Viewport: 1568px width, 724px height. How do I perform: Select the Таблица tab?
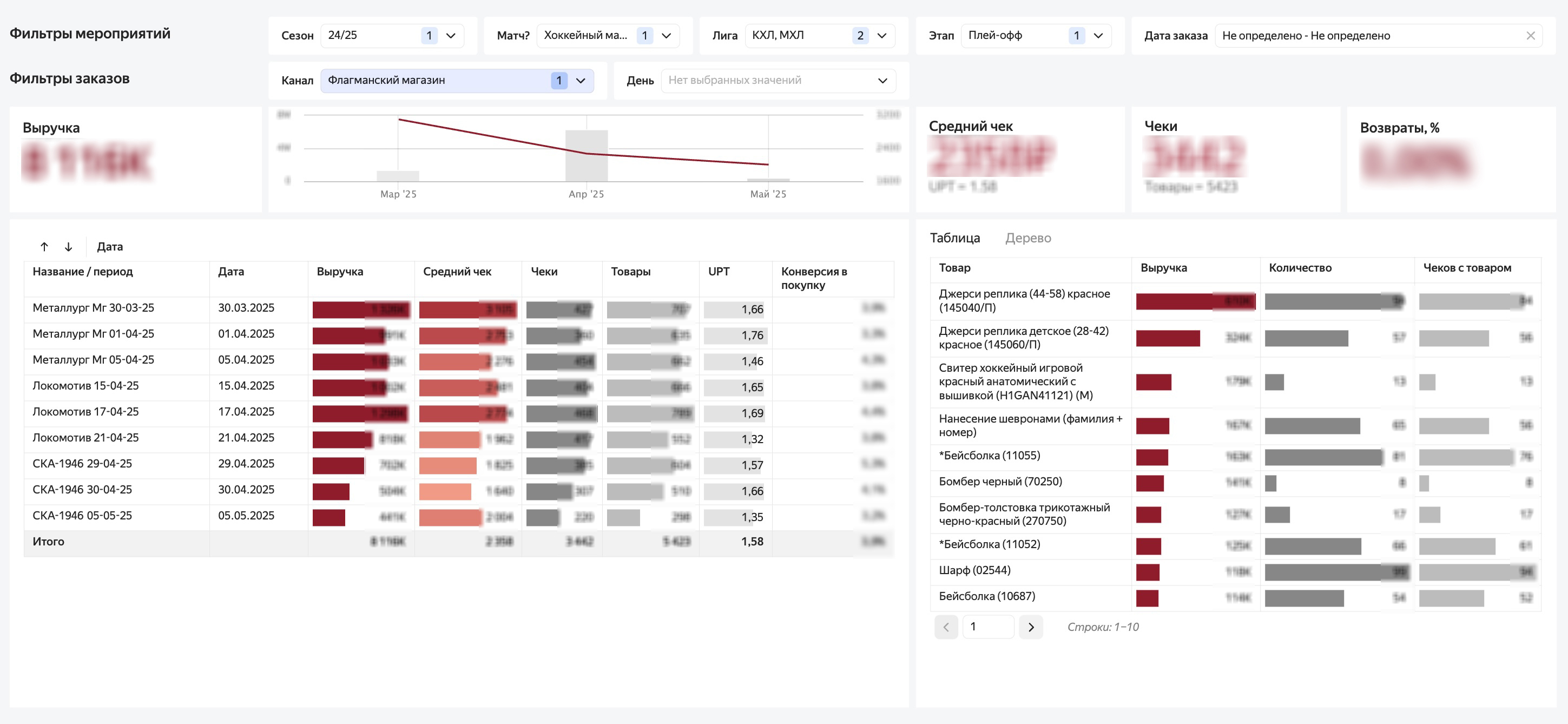954,238
